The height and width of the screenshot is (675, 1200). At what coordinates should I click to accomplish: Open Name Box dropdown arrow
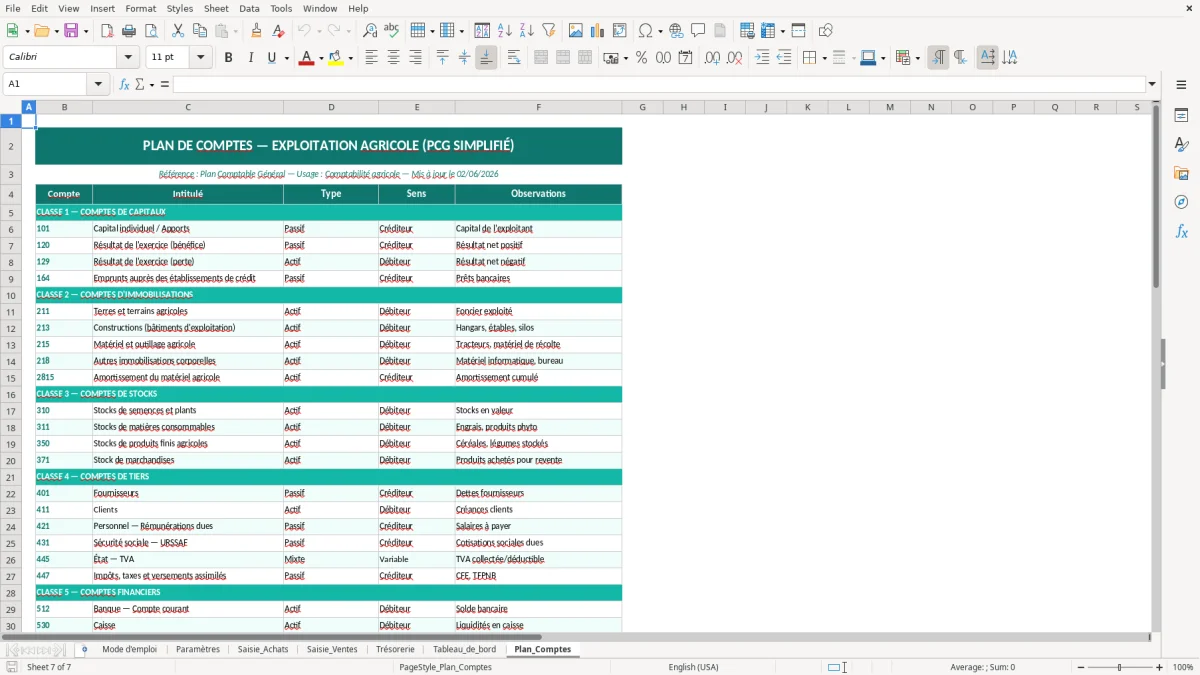click(x=99, y=84)
